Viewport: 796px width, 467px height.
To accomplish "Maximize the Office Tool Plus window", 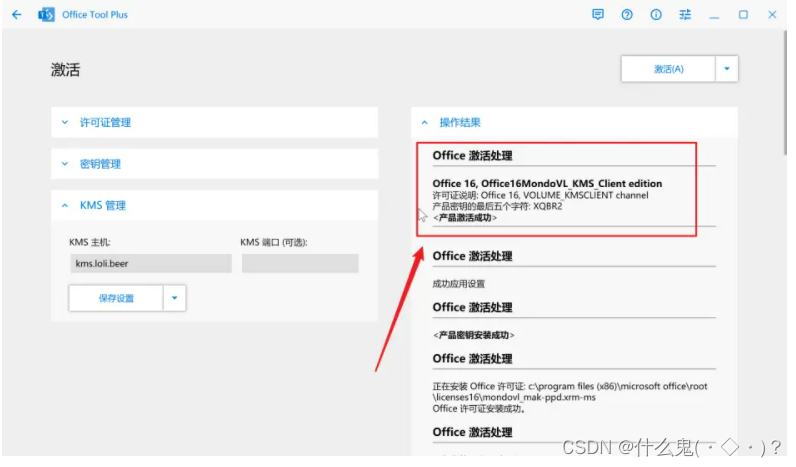I will point(743,15).
